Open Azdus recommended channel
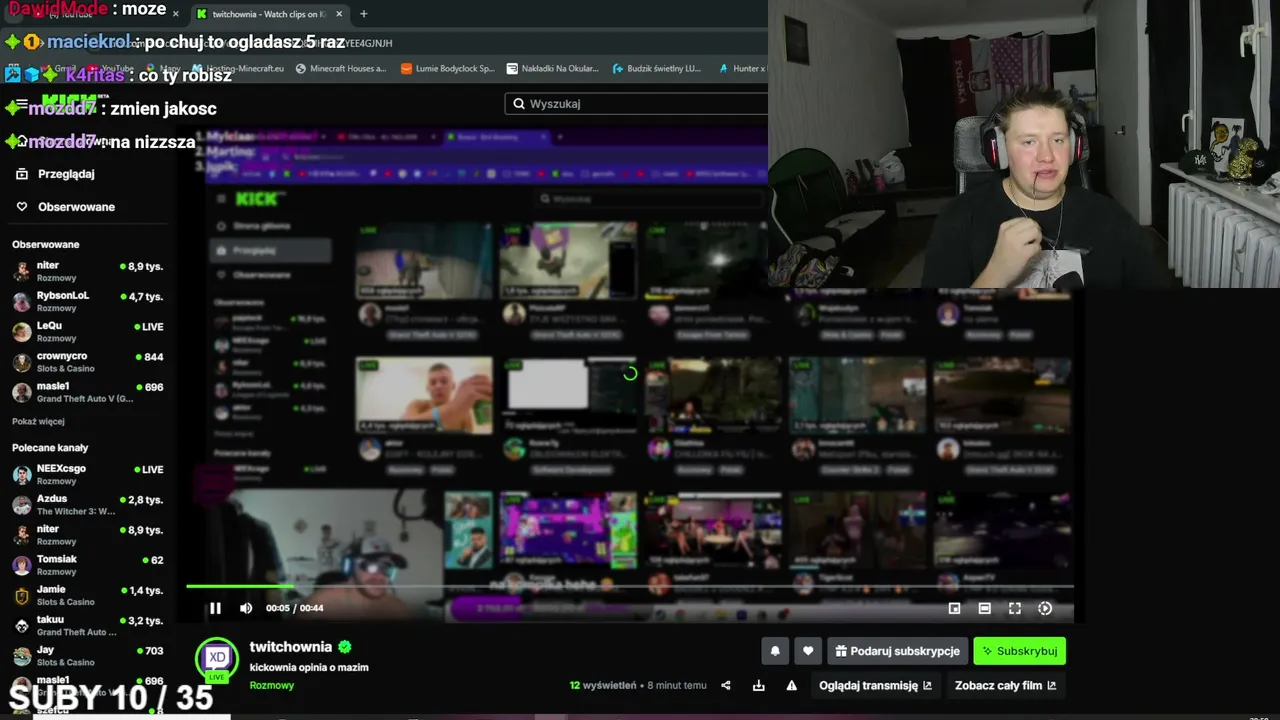This screenshot has width=1280, height=720. click(x=87, y=504)
